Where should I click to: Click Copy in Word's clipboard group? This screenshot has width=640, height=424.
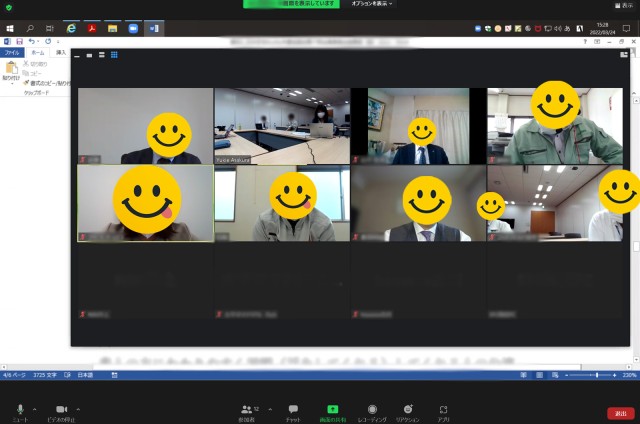[x=32, y=73]
